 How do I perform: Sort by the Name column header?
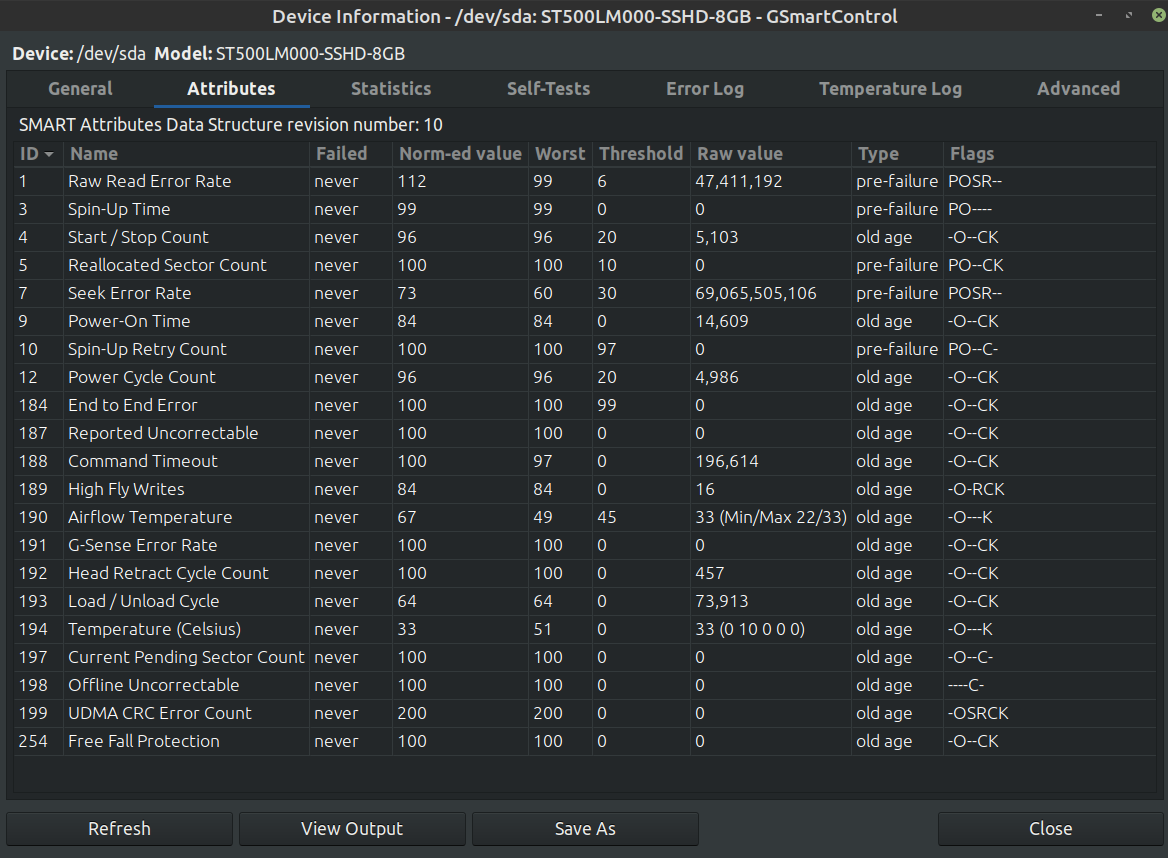[x=186, y=153]
